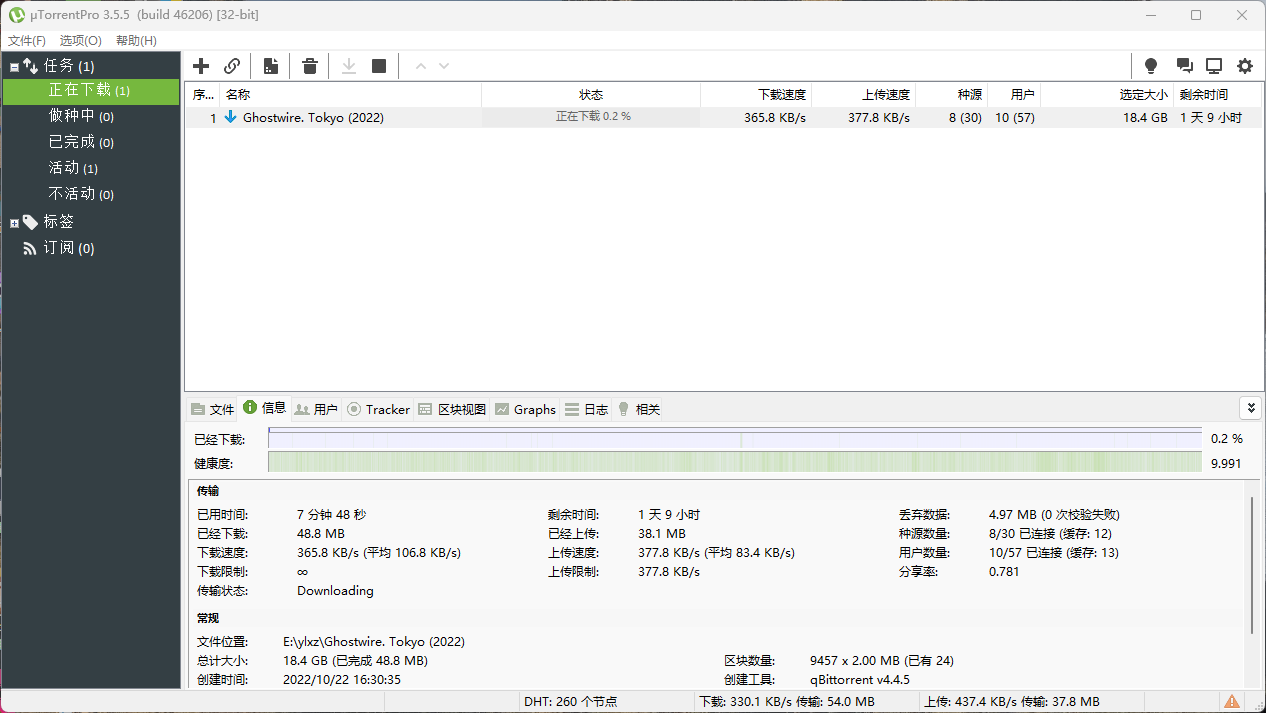Click the Create New Torrent file icon
The image size is (1266, 713).
coord(271,66)
